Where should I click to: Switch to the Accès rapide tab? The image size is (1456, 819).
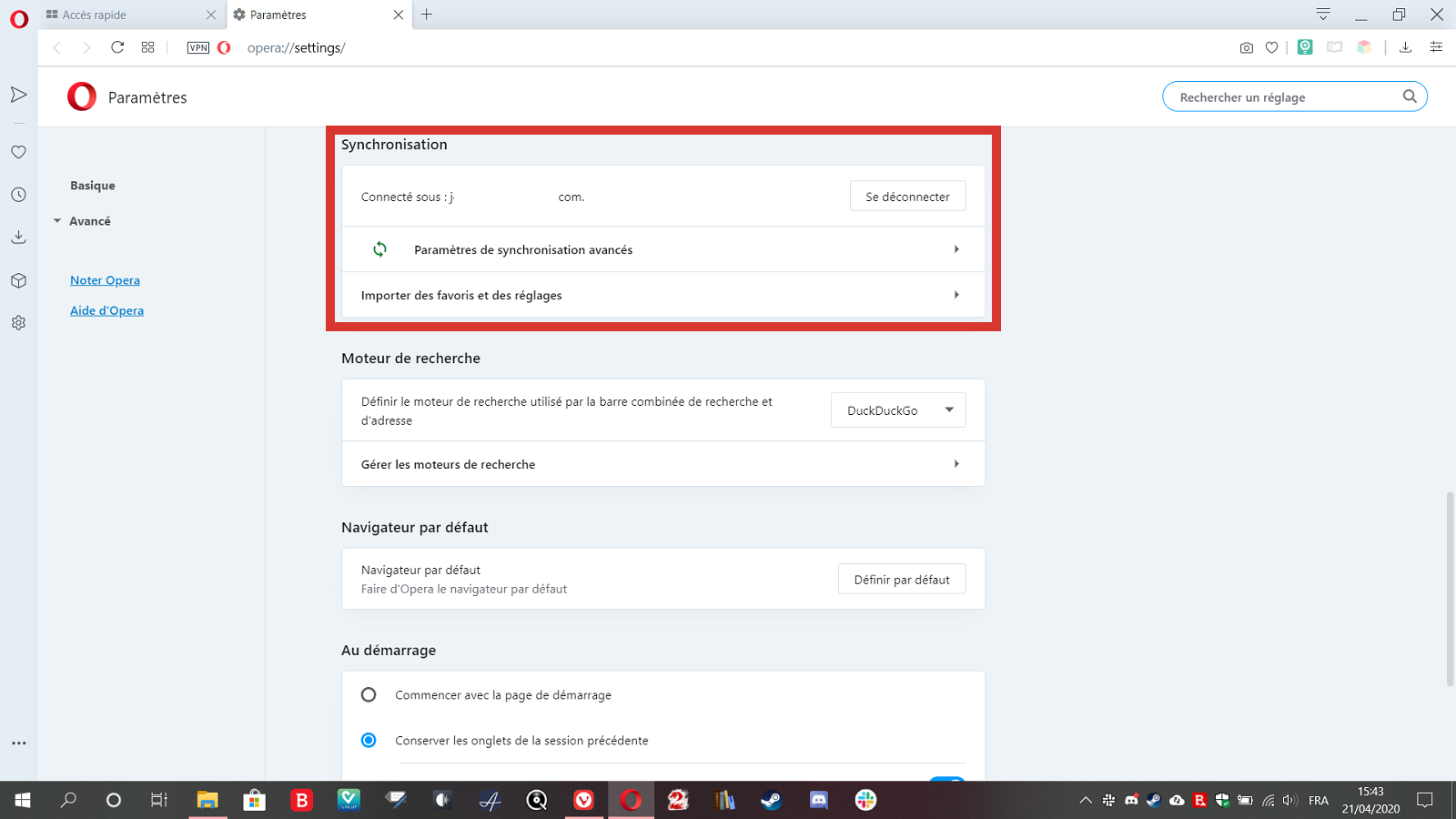tap(131, 15)
